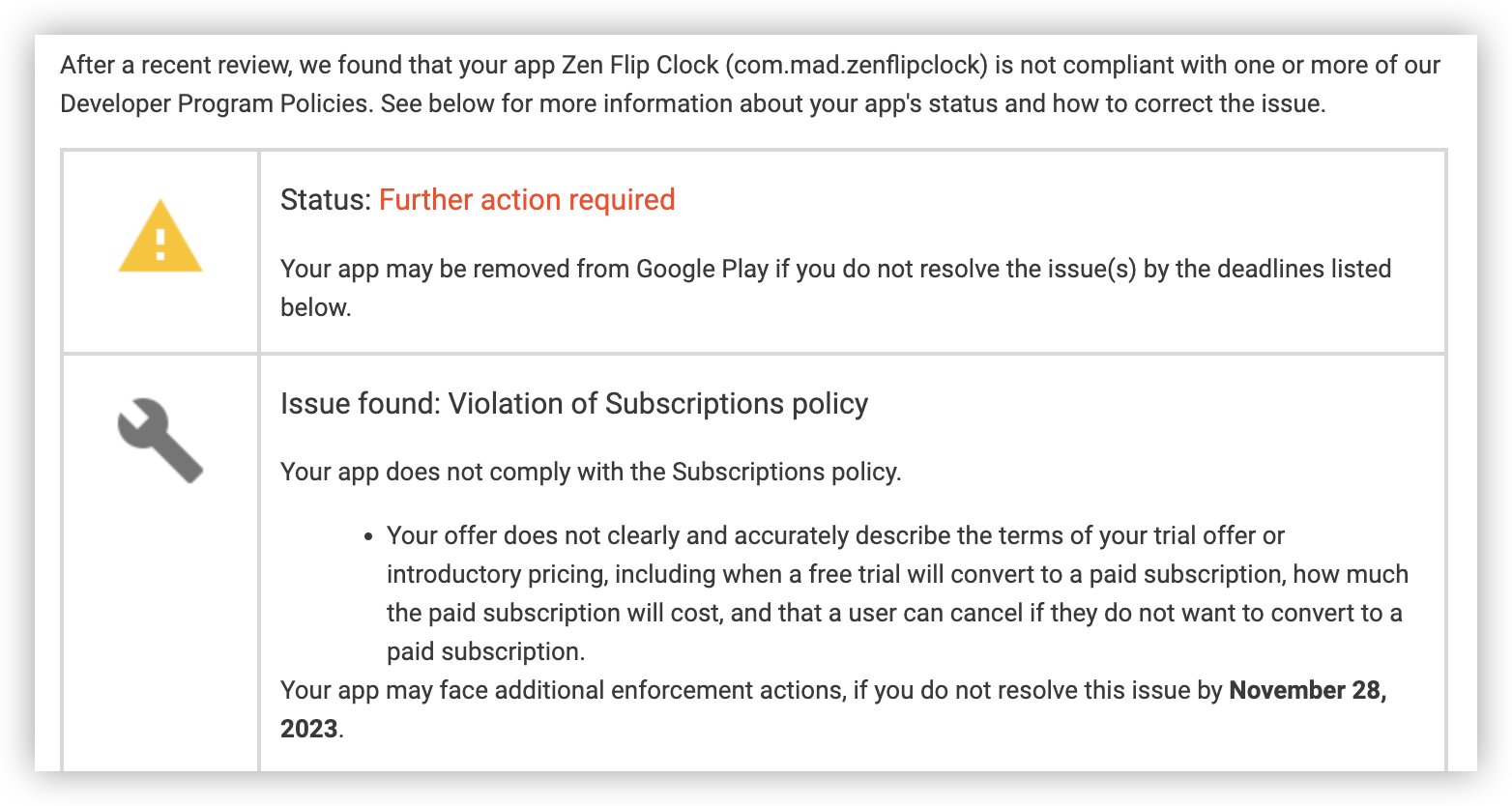Click 'Your app may be removed from Google Play' sentence
This screenshot has height=806, width=1512.
pos(835,288)
